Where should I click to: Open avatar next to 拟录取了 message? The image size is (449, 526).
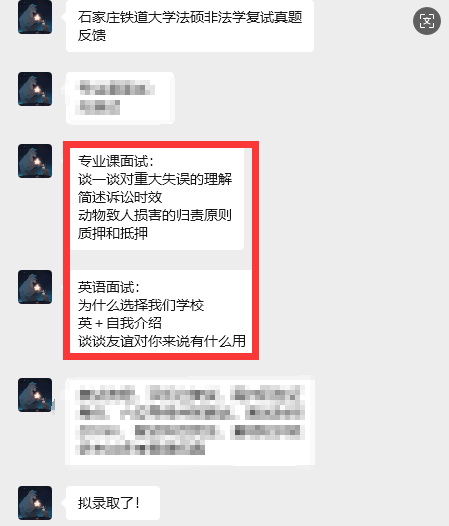coord(35,503)
